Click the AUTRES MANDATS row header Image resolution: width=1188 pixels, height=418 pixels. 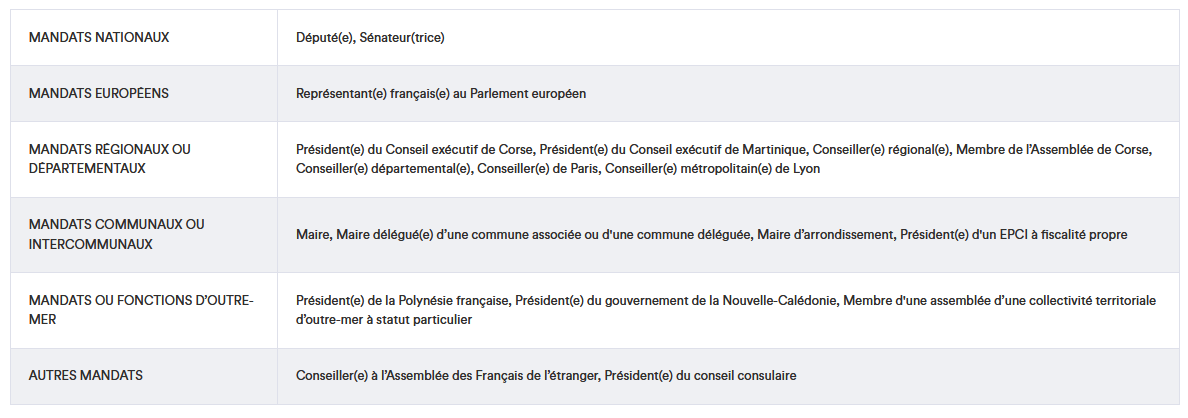pyautogui.click(x=86, y=375)
